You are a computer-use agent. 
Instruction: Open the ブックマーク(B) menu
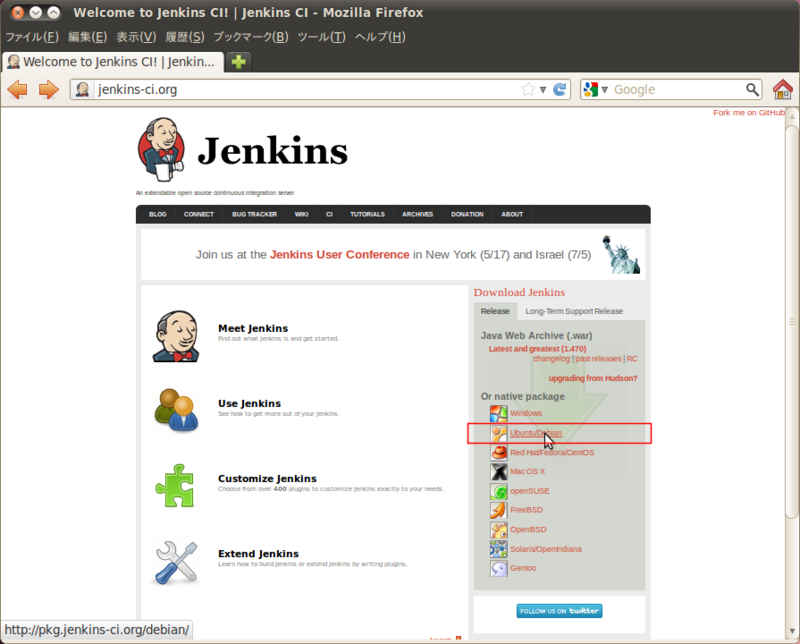point(251,37)
